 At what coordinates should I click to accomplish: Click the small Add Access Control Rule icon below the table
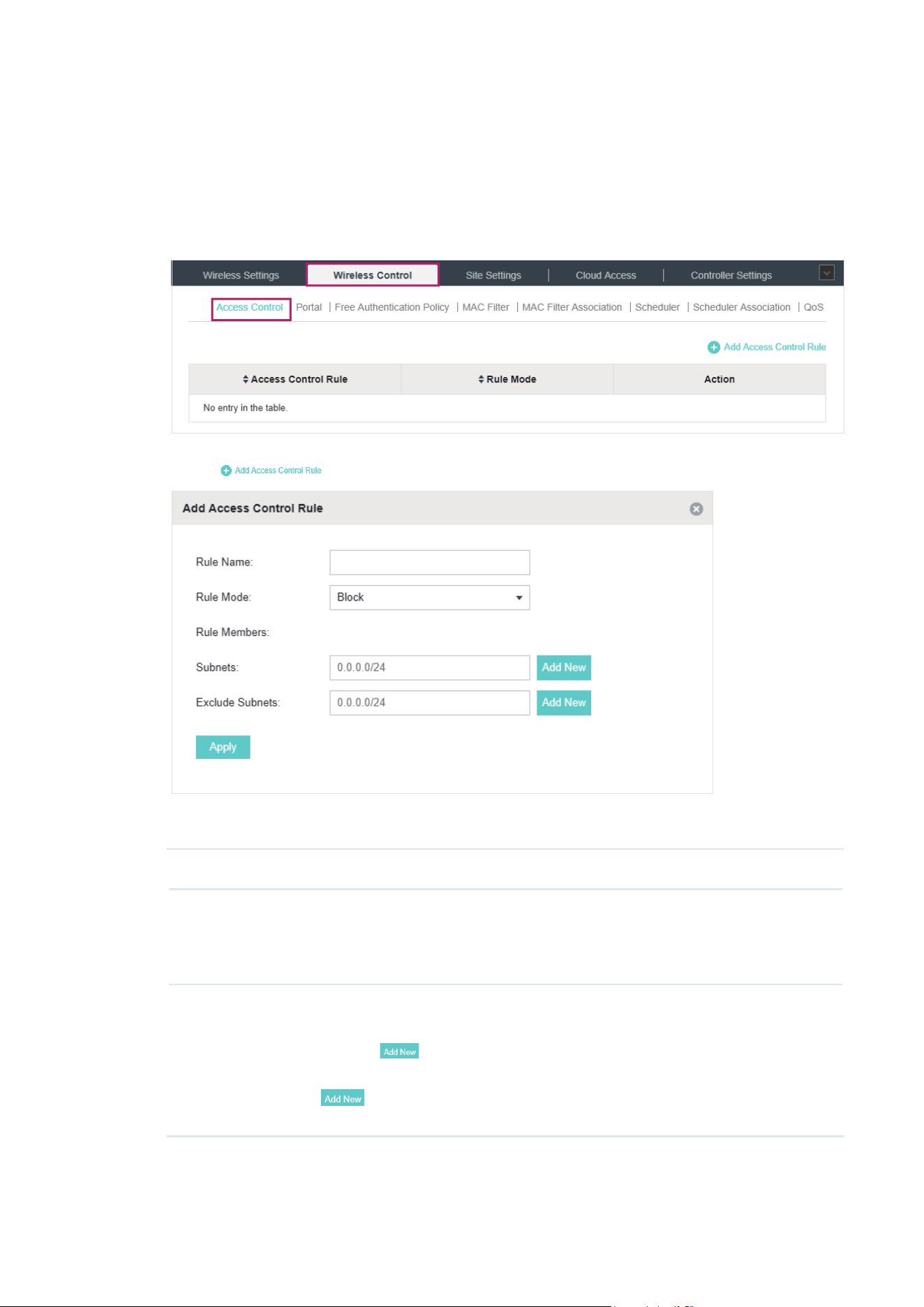226,471
